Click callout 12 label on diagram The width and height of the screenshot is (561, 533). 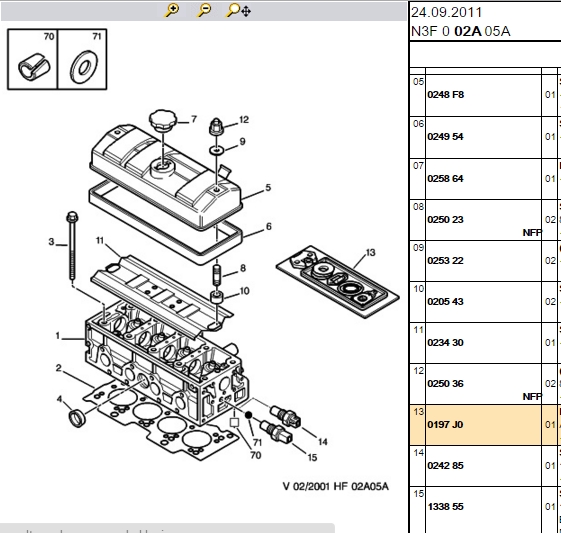[x=244, y=120]
